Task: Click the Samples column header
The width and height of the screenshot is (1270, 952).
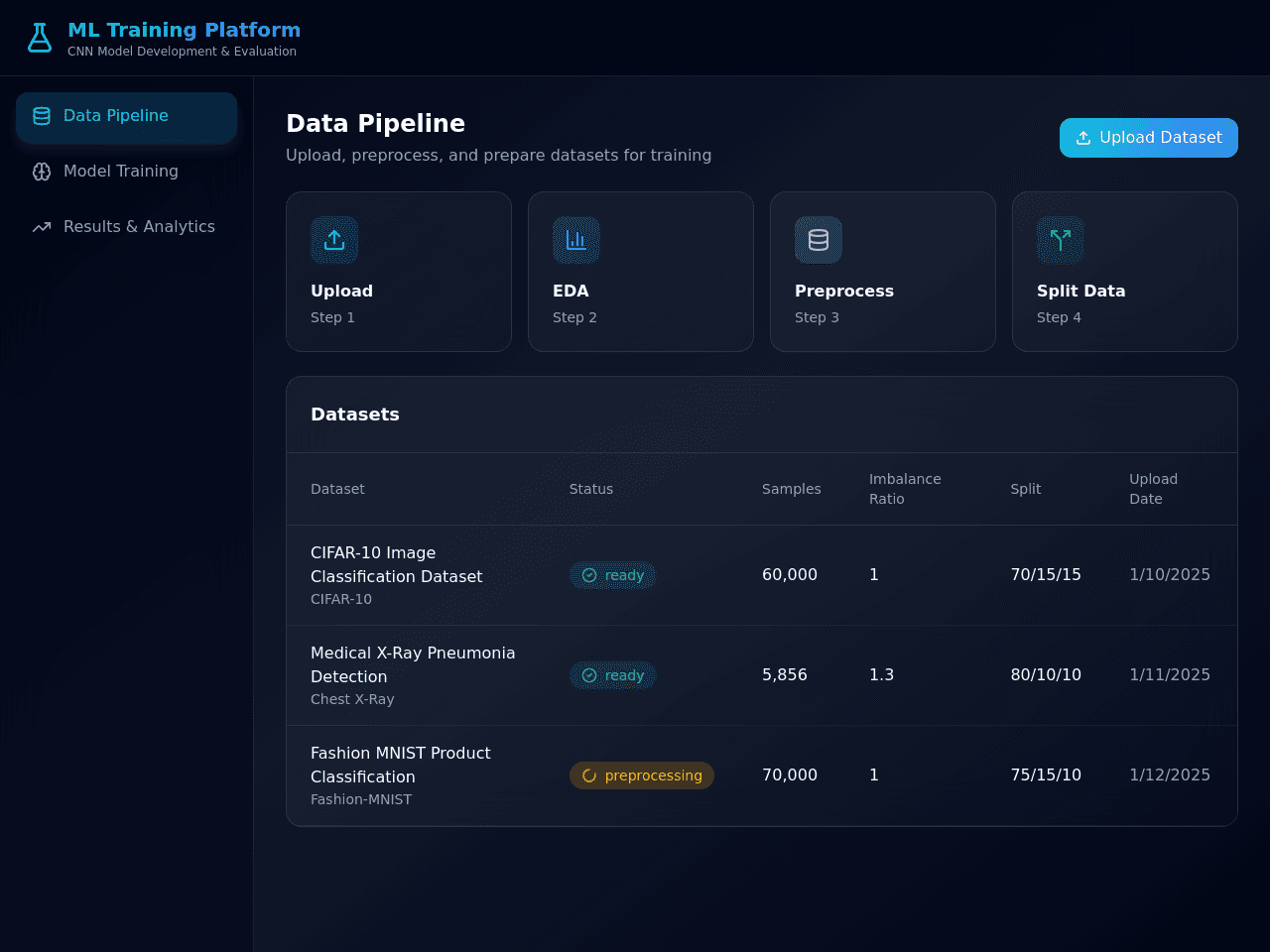Action: [x=792, y=489]
